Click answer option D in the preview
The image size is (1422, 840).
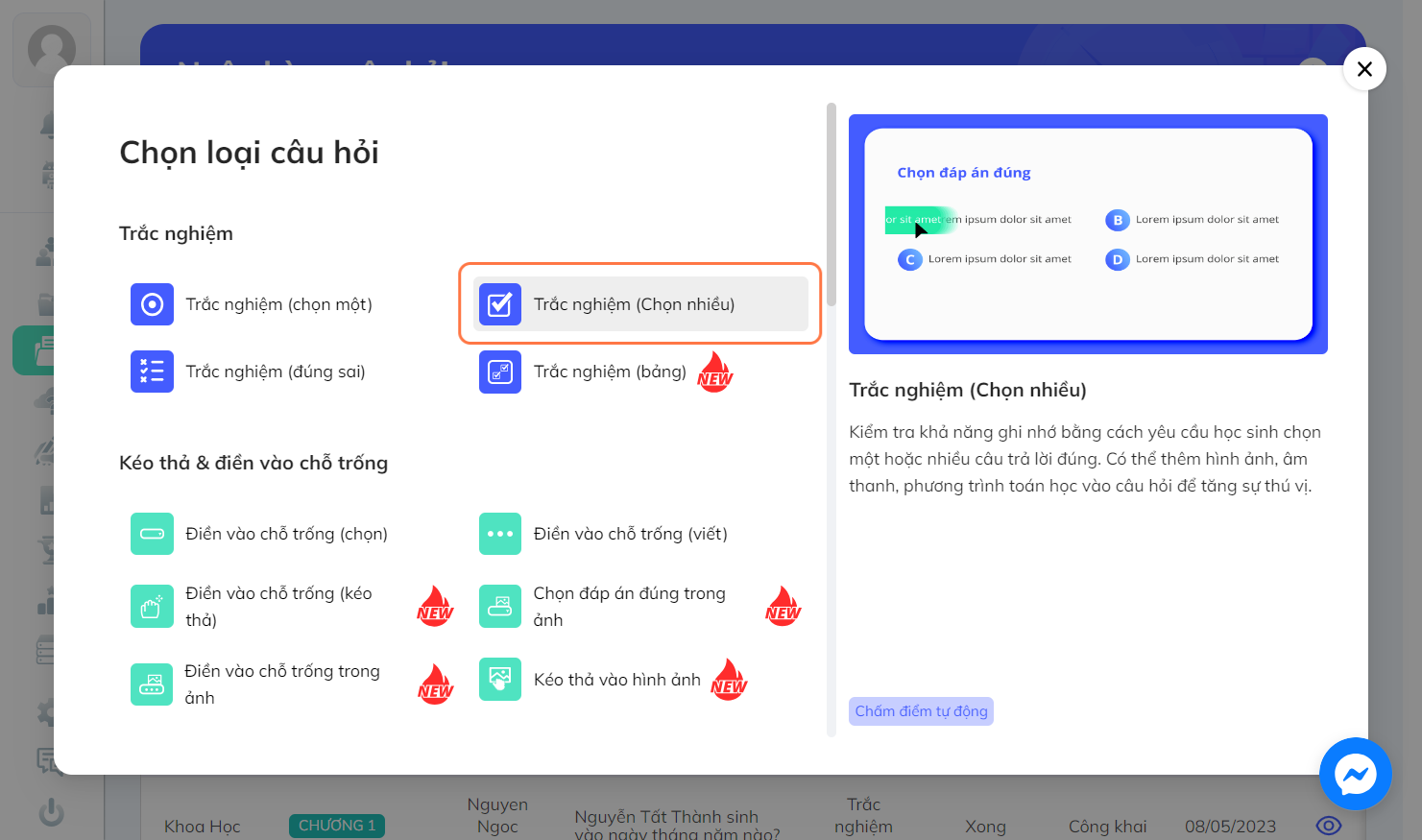pyautogui.click(x=1193, y=259)
